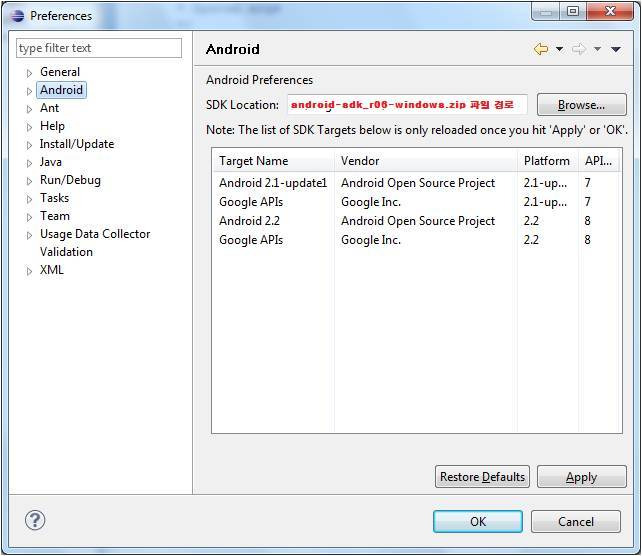
Task: Open the back history dropdown arrow
Action: [x=559, y=49]
